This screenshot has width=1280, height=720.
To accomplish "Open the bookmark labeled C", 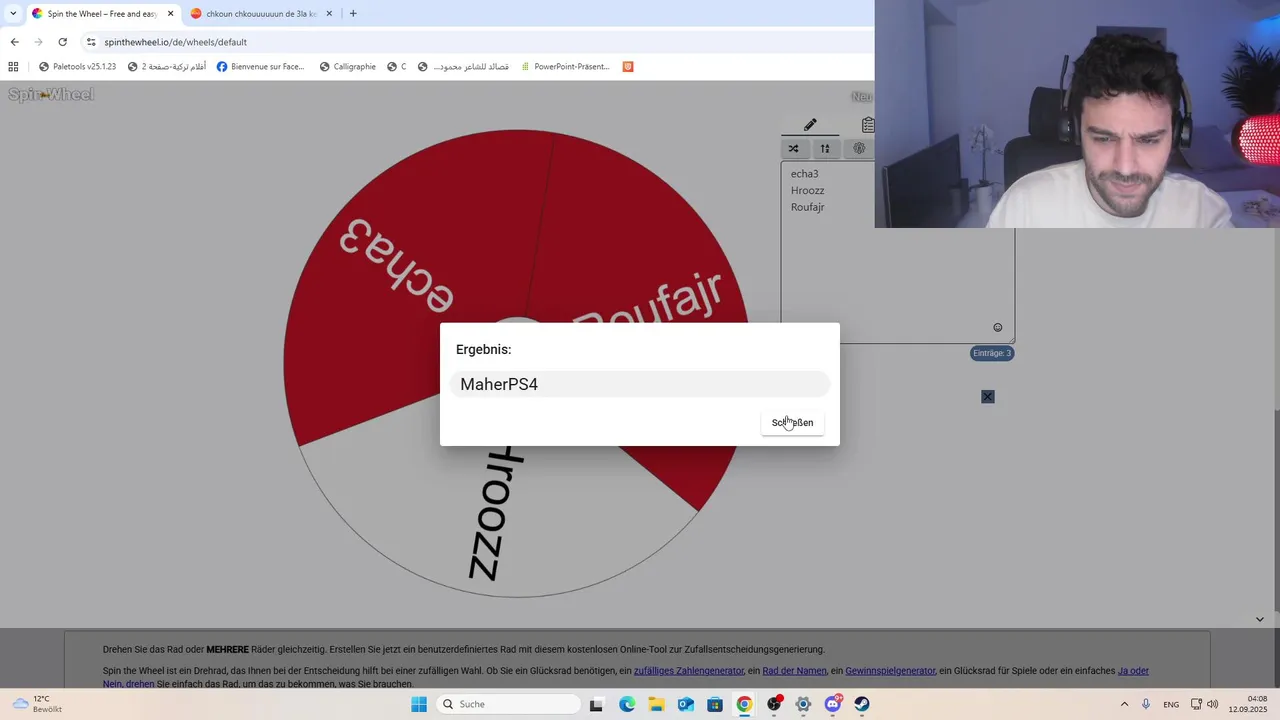I will point(397,67).
